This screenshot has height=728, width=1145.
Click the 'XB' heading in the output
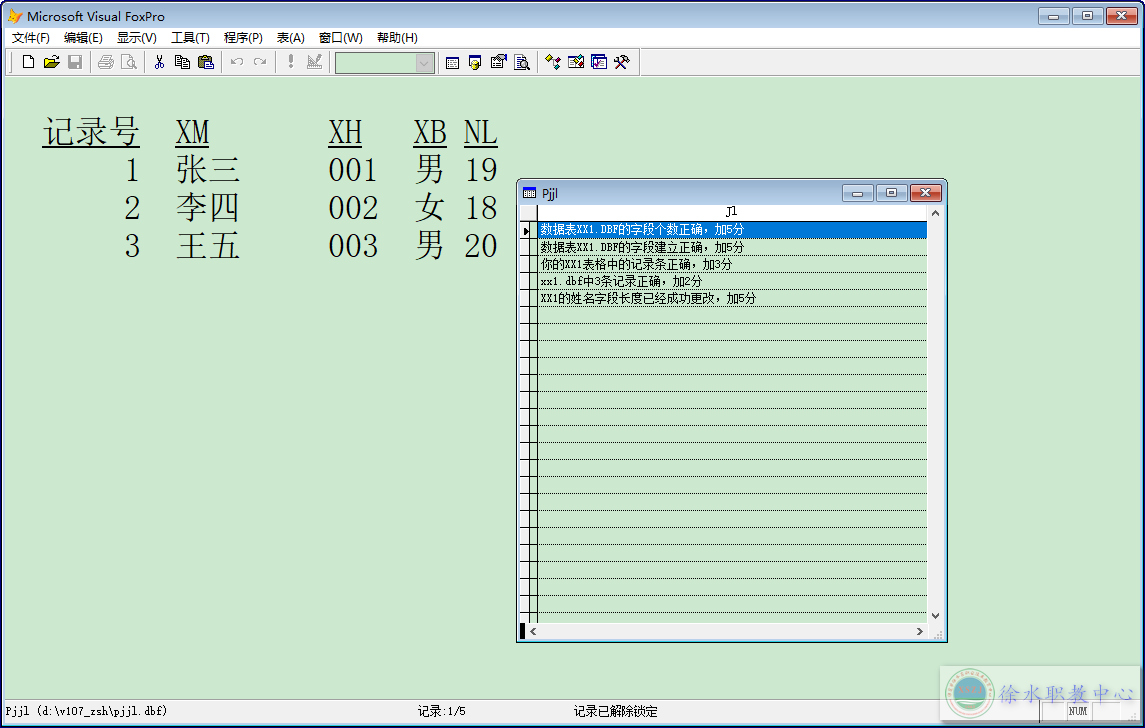430,132
